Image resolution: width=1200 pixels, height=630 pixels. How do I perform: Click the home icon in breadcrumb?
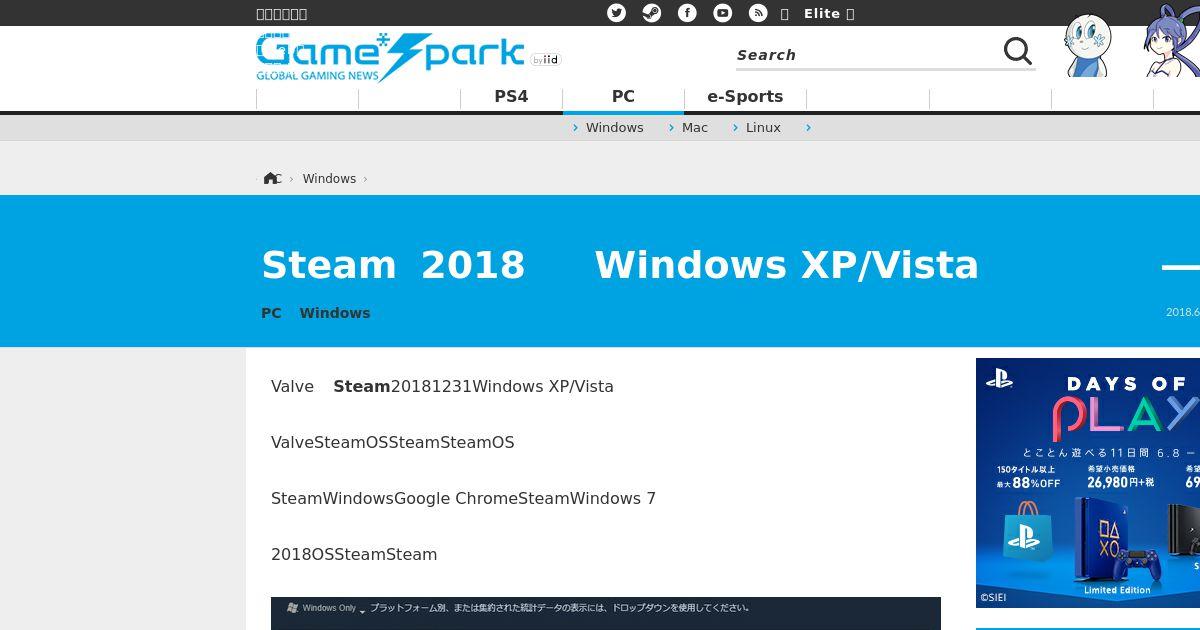click(271, 178)
